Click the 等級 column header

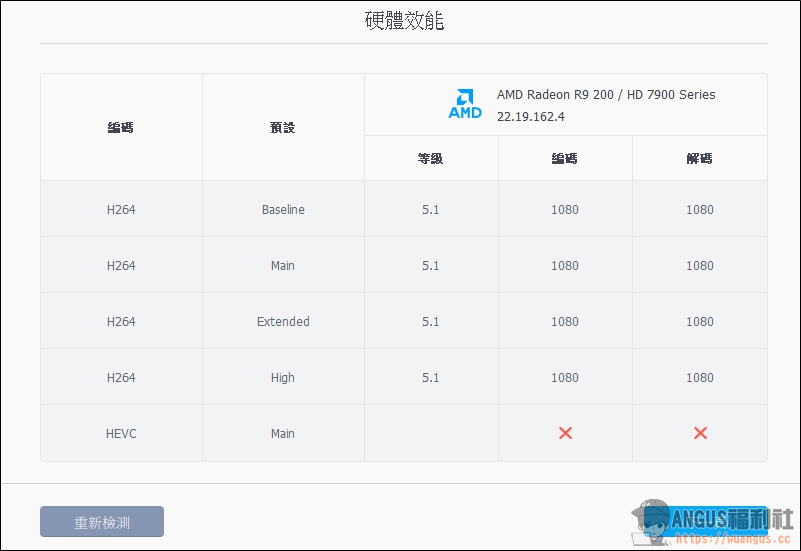430,158
